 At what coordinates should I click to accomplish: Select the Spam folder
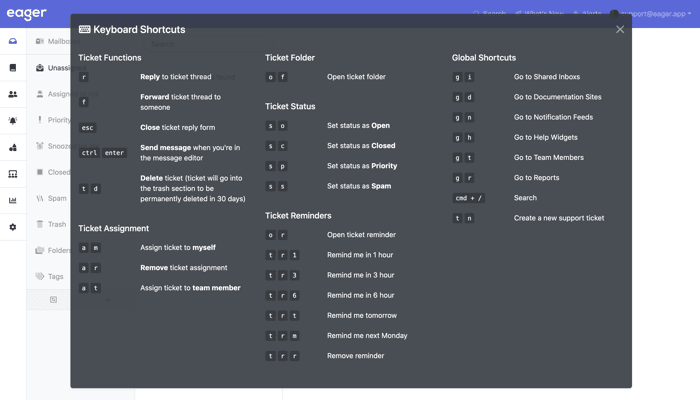pos(51,198)
